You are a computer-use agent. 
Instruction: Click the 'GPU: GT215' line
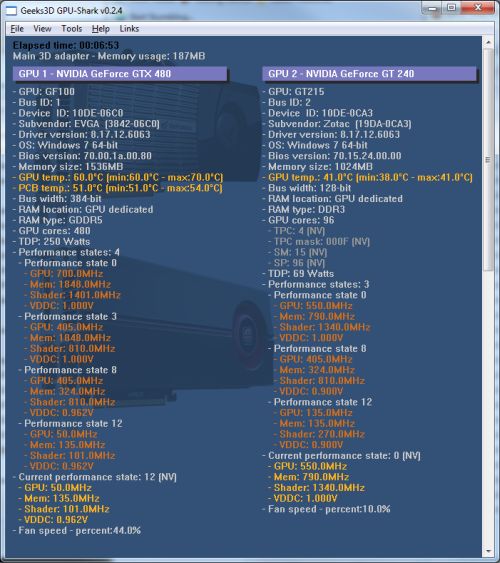(x=293, y=92)
